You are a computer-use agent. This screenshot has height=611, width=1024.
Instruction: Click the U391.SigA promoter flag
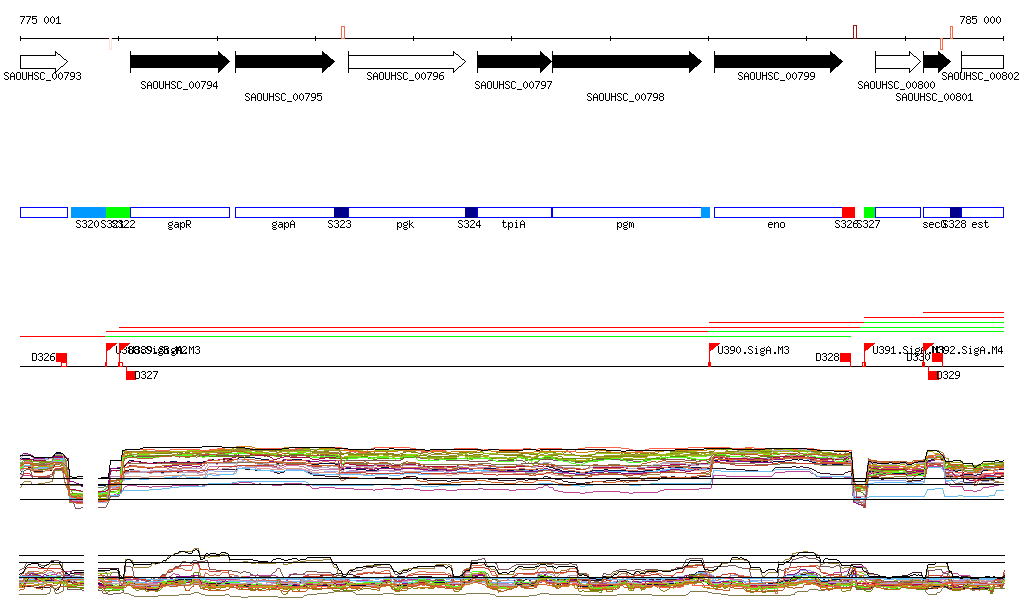click(869, 349)
